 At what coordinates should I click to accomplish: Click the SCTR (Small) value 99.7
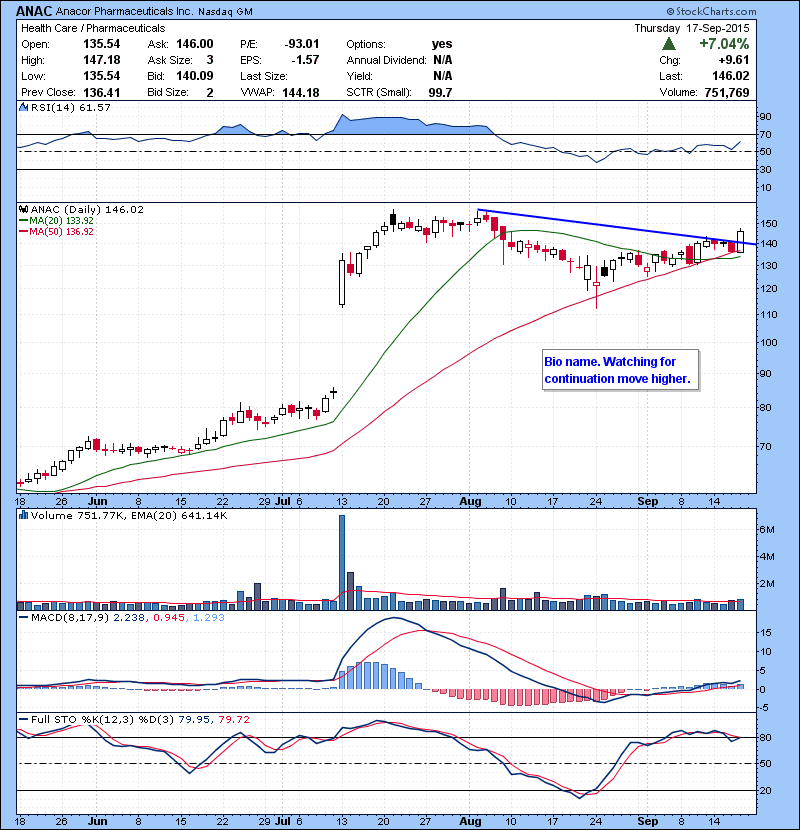[441, 92]
